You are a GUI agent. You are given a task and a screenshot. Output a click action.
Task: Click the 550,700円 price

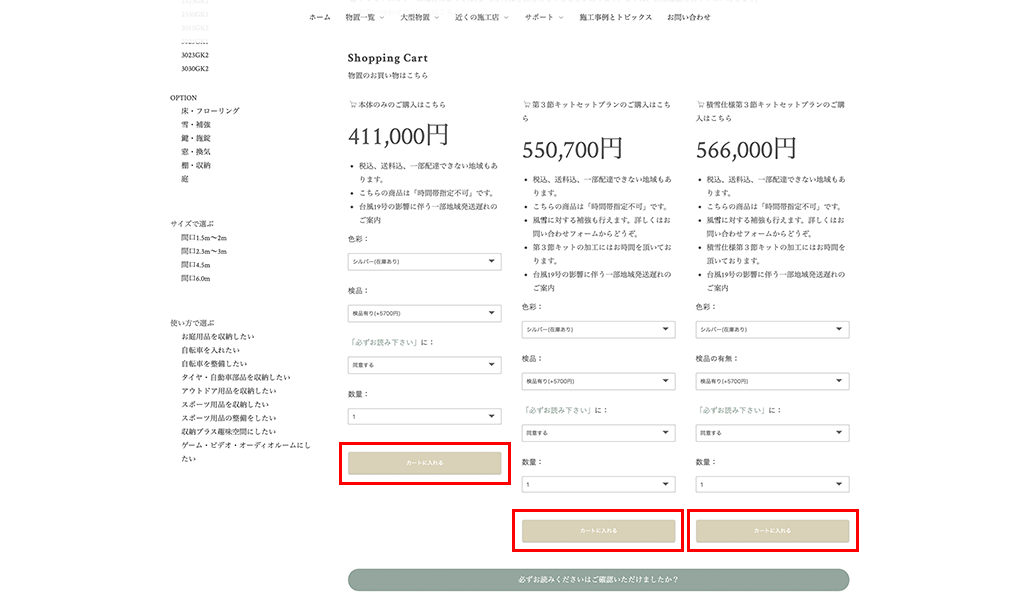[x=572, y=150]
